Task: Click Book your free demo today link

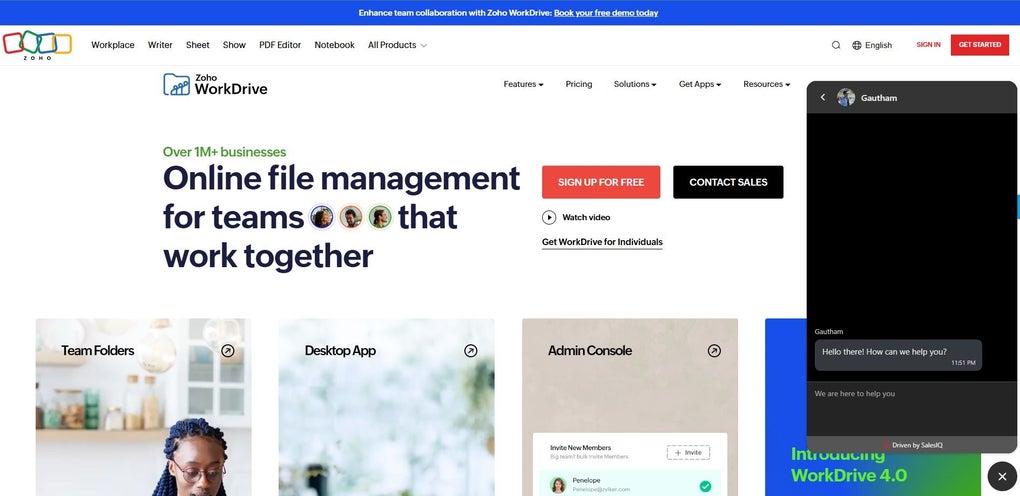Action: coord(606,13)
